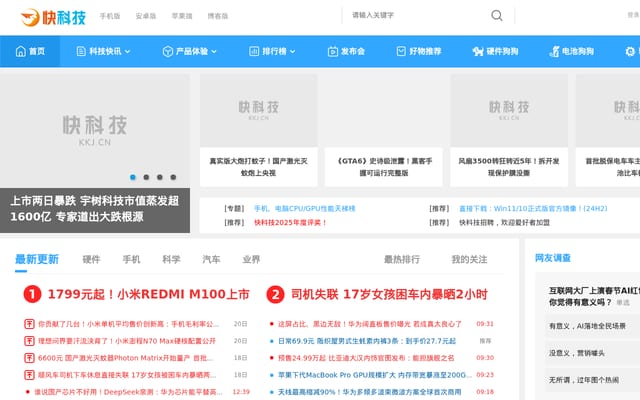Open the 宇树科技市值蒸发 banner headline
This screenshot has height=400, width=640.
pos(95,209)
